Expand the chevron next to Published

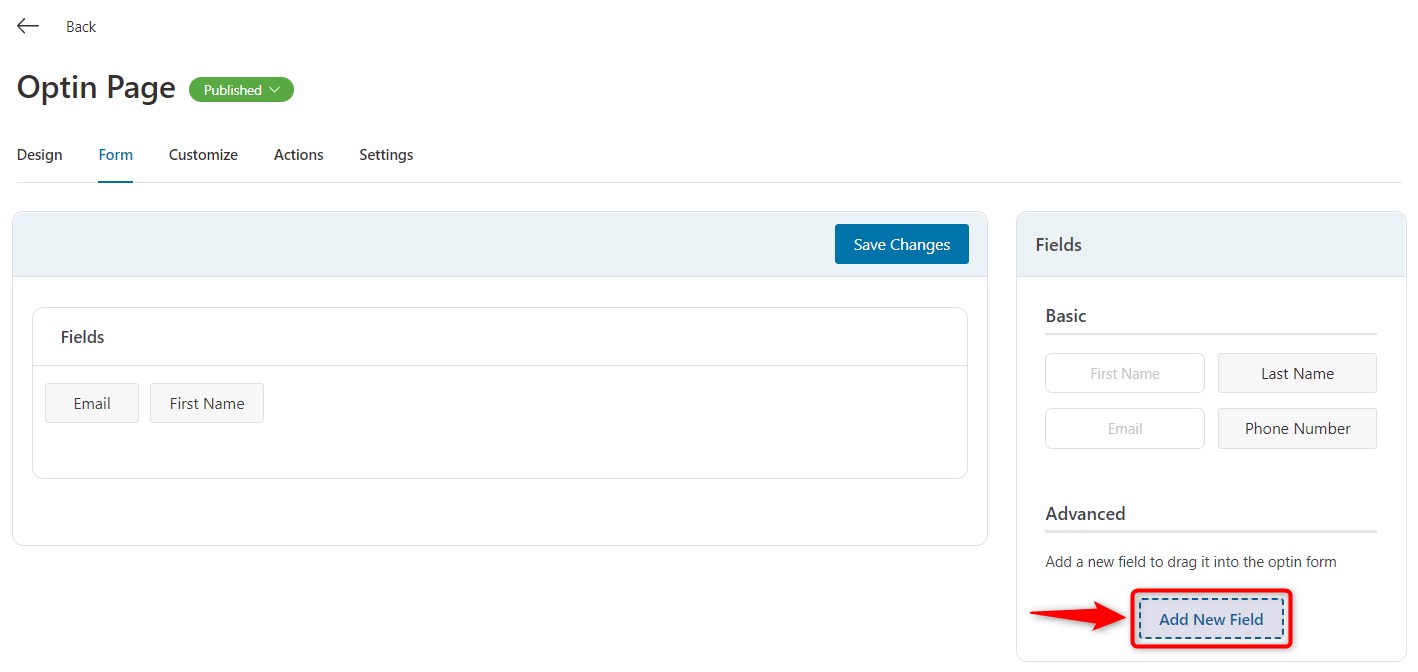[x=275, y=89]
